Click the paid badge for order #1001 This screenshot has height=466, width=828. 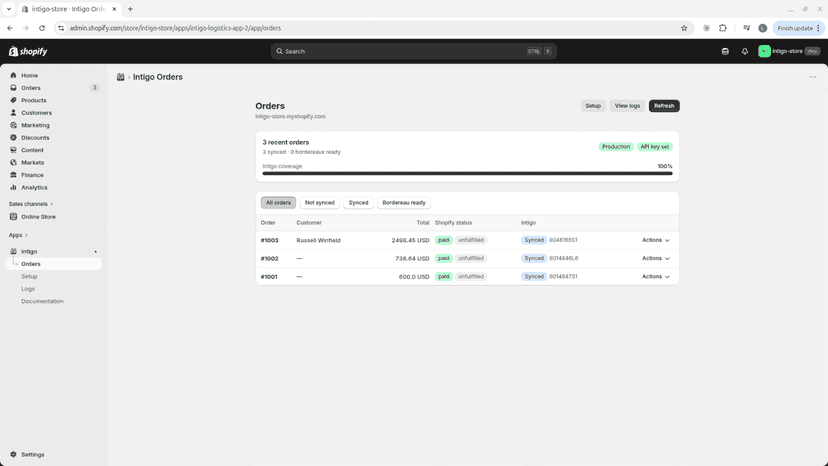(x=444, y=277)
